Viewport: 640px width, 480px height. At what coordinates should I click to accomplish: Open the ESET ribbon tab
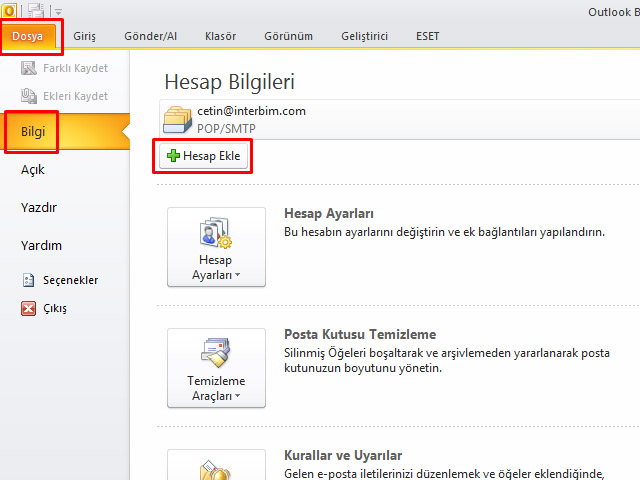[x=427, y=37]
